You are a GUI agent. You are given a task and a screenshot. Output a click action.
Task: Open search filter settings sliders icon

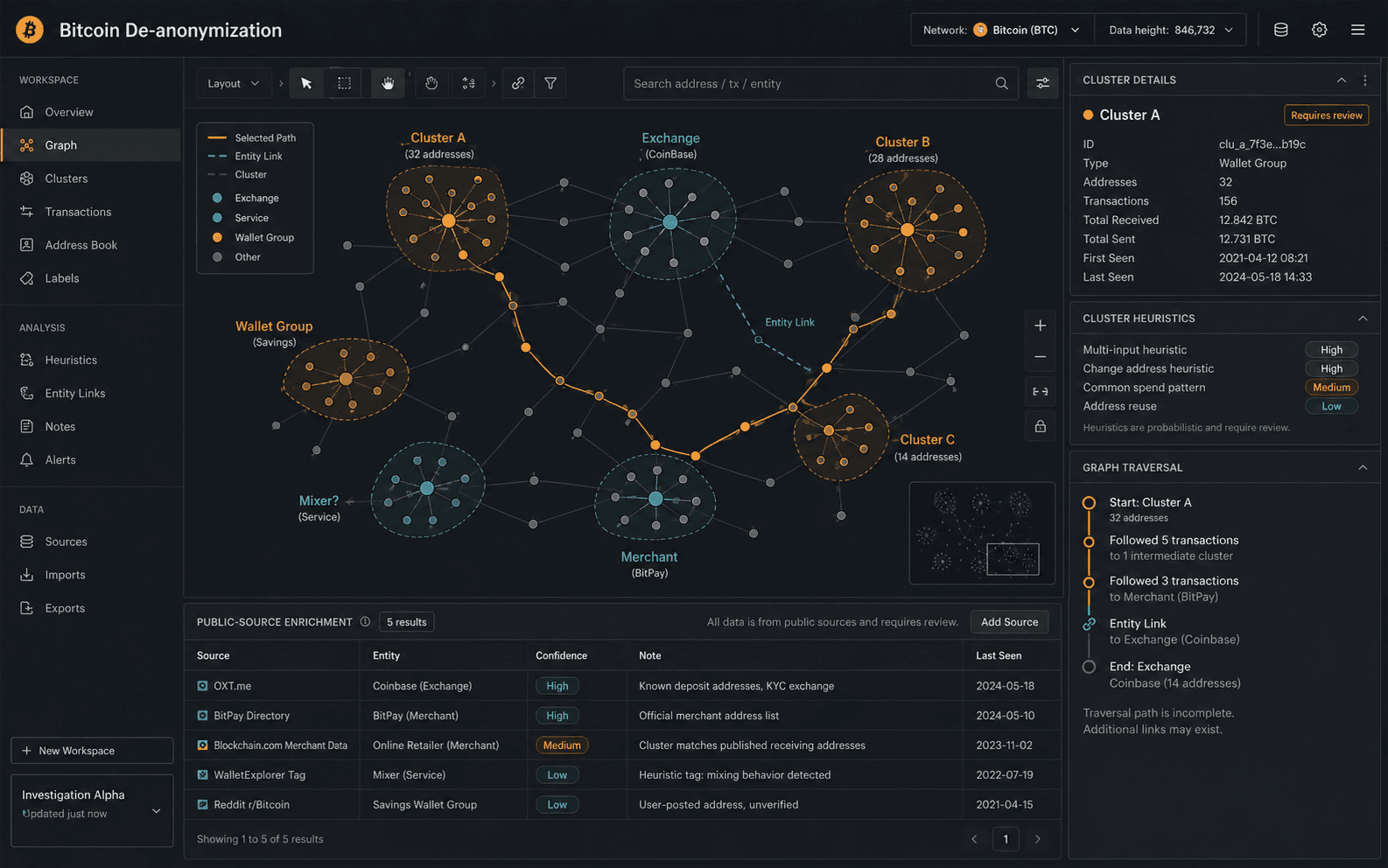(x=1042, y=83)
